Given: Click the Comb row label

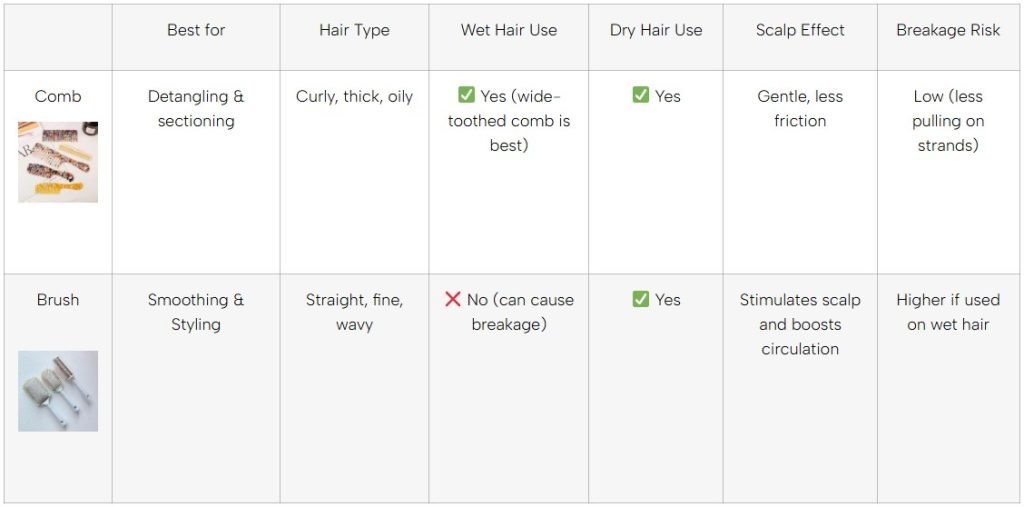Looking at the screenshot, I should 58,97.
